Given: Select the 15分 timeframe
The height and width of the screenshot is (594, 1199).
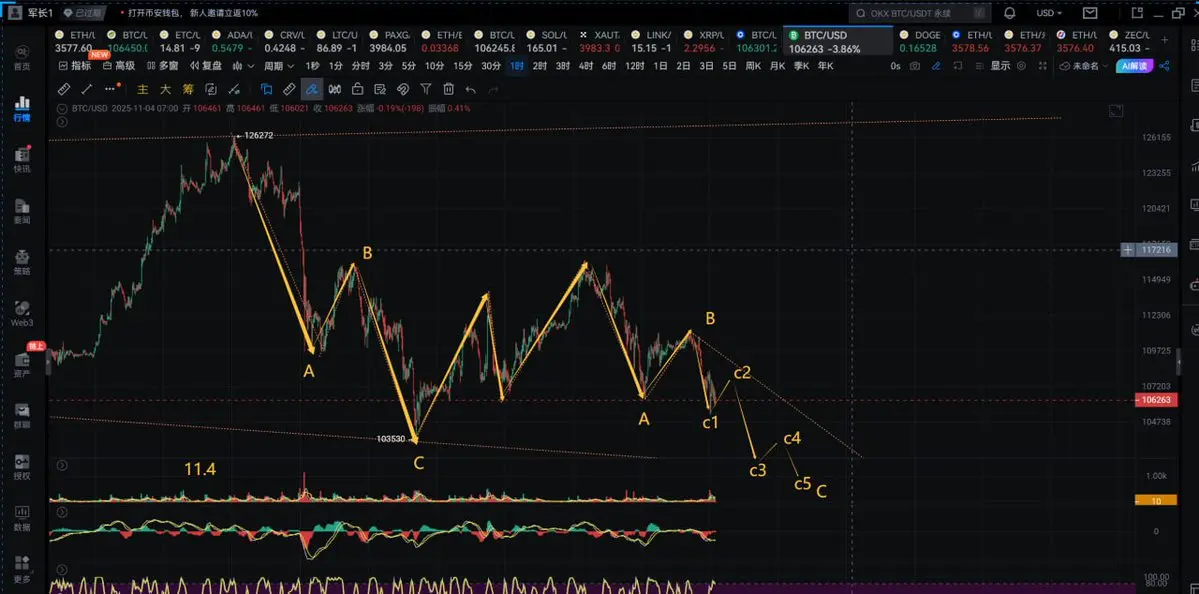Looking at the screenshot, I should tap(463, 66).
